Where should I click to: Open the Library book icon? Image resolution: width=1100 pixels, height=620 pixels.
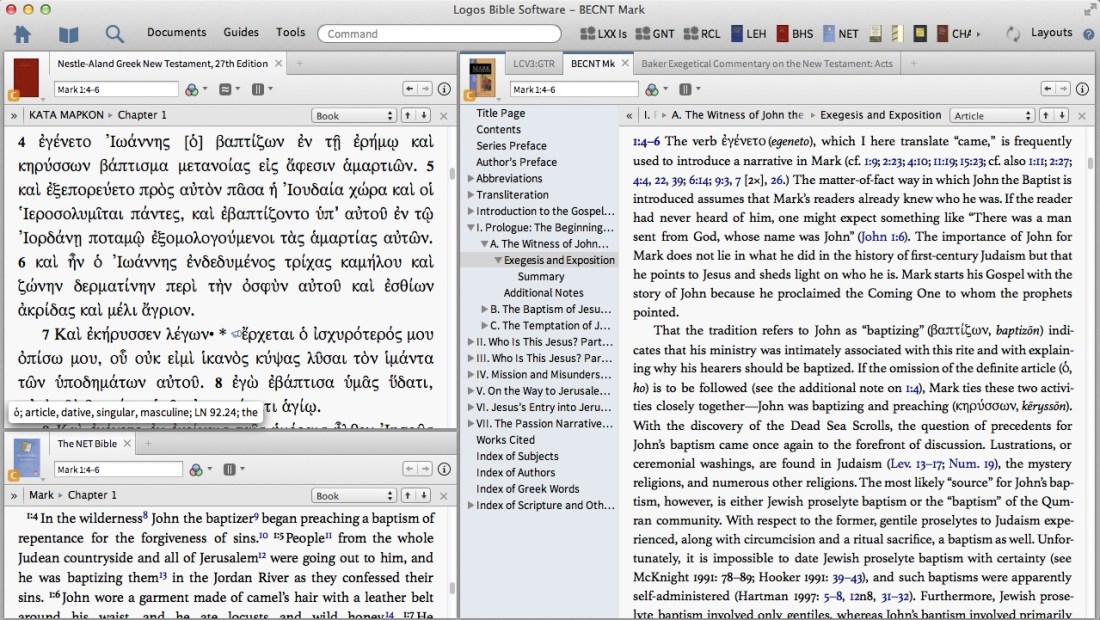coord(68,34)
